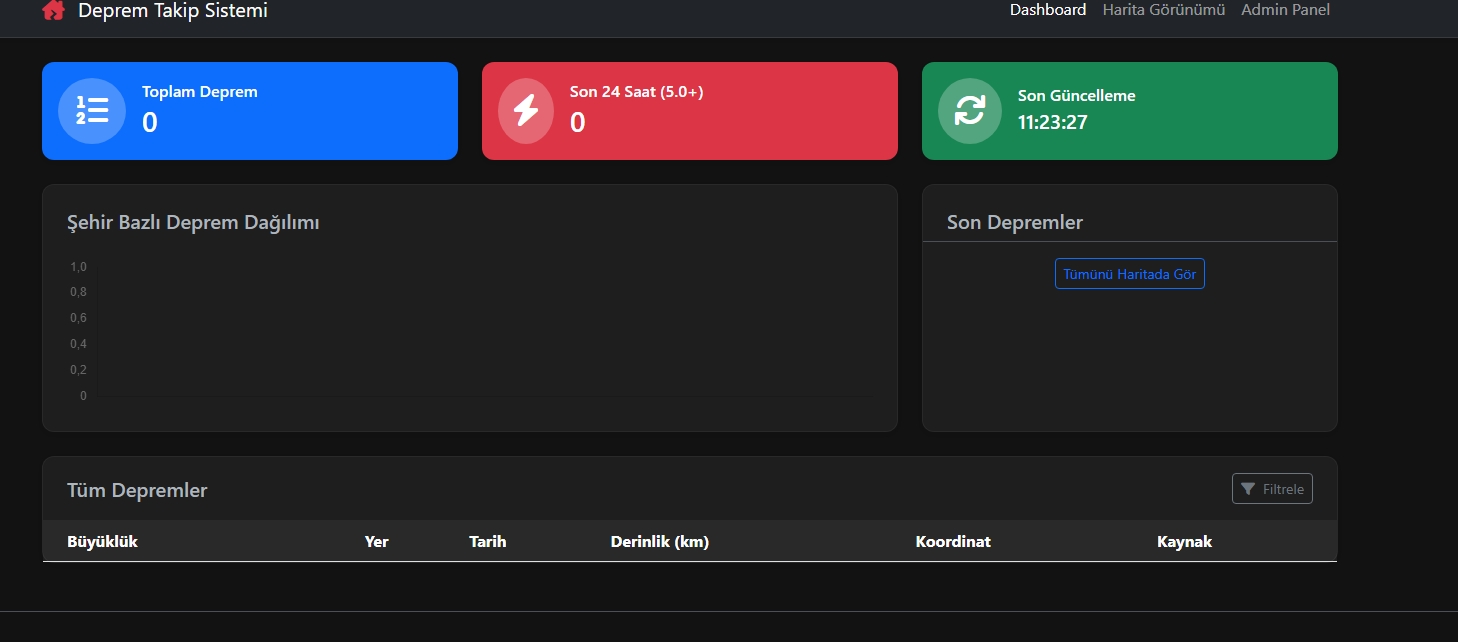
Task: Sort by the Büyüklük column header
Action: [102, 541]
